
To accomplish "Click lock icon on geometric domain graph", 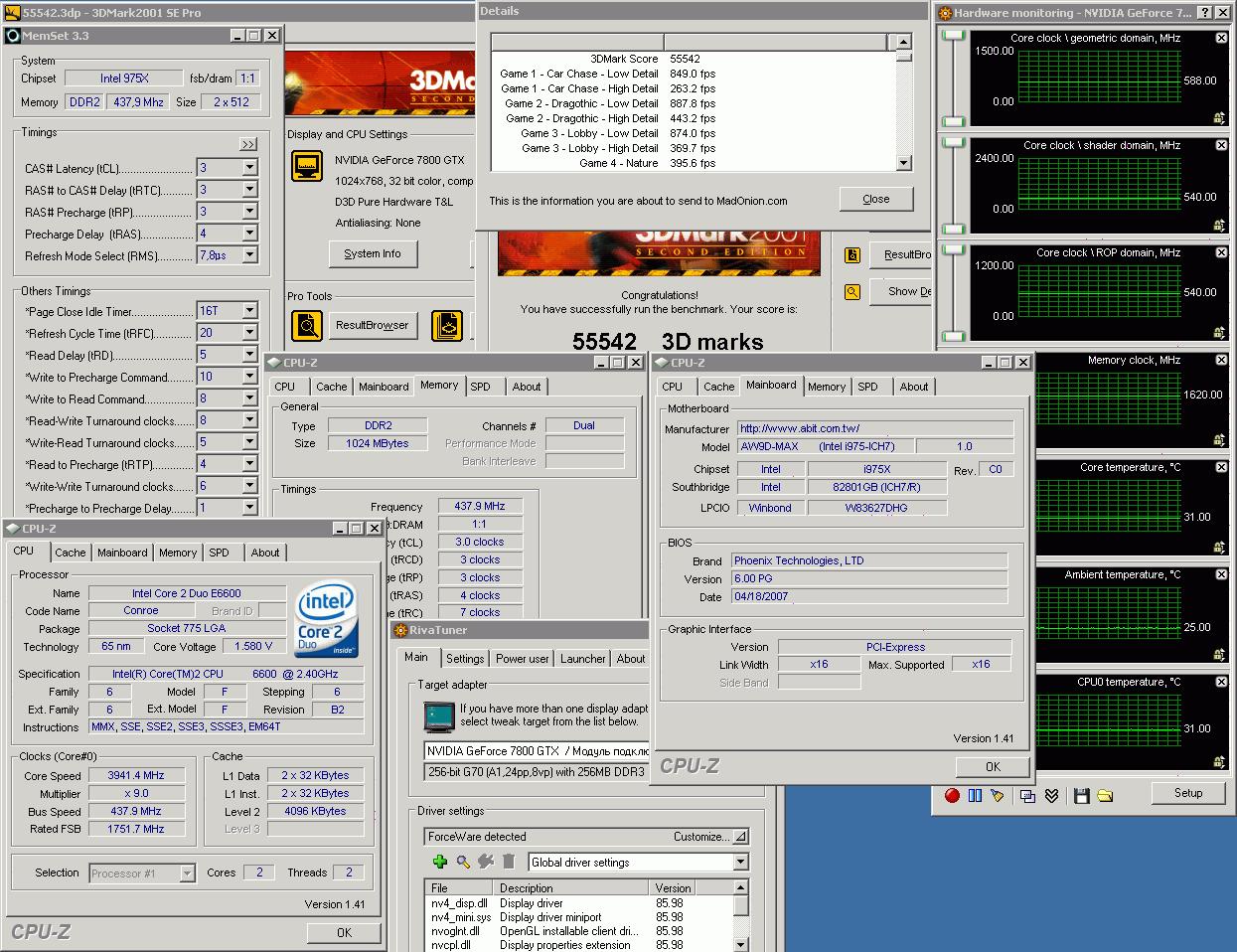I will (x=1220, y=117).
